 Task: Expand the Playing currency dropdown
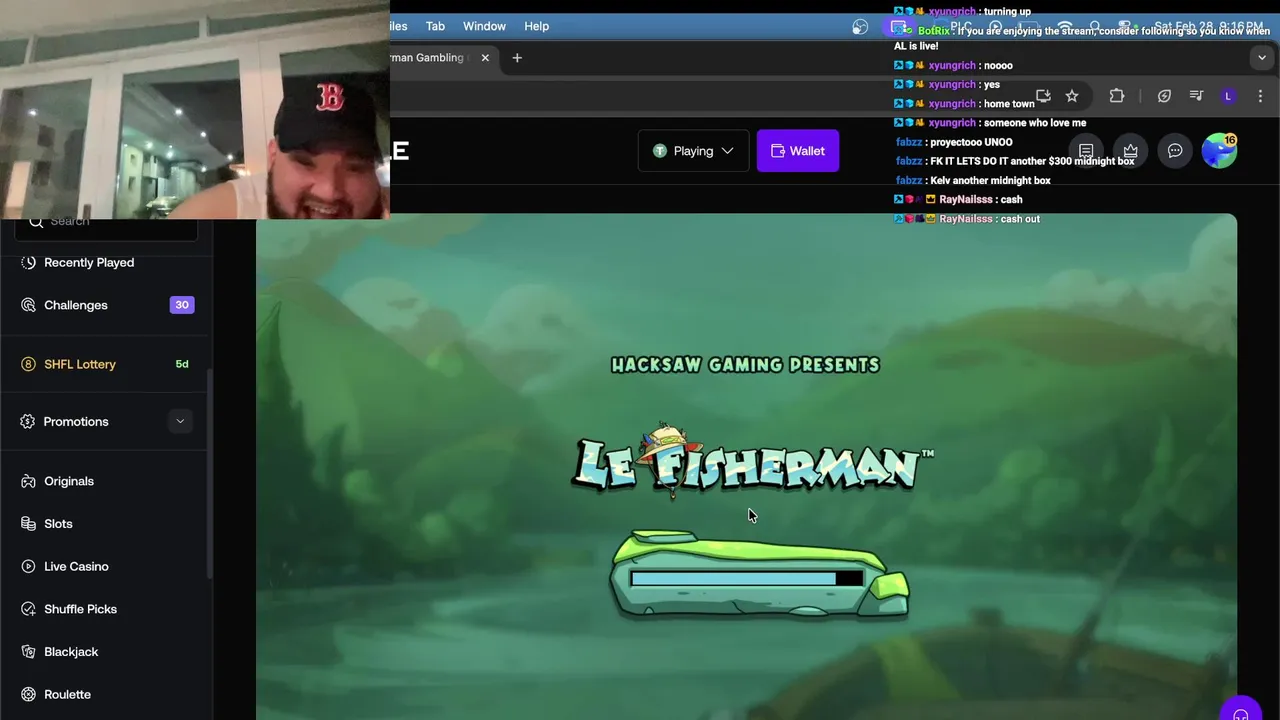pos(693,151)
